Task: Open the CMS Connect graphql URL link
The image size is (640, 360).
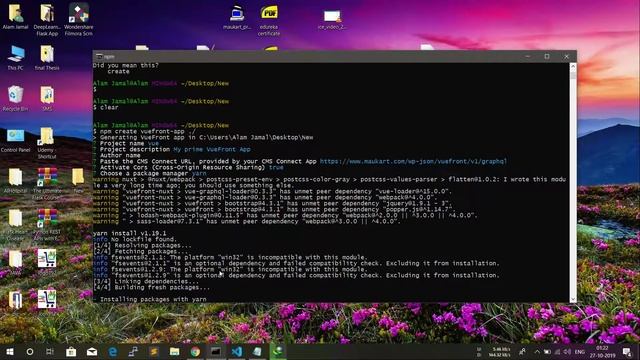Action: (x=413, y=162)
